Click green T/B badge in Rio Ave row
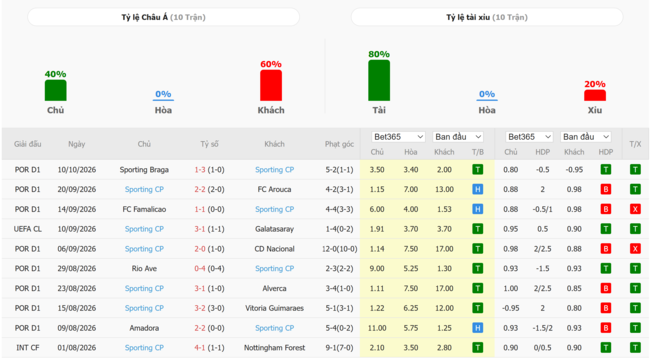Screen dimensions: 650x364 click(x=478, y=269)
